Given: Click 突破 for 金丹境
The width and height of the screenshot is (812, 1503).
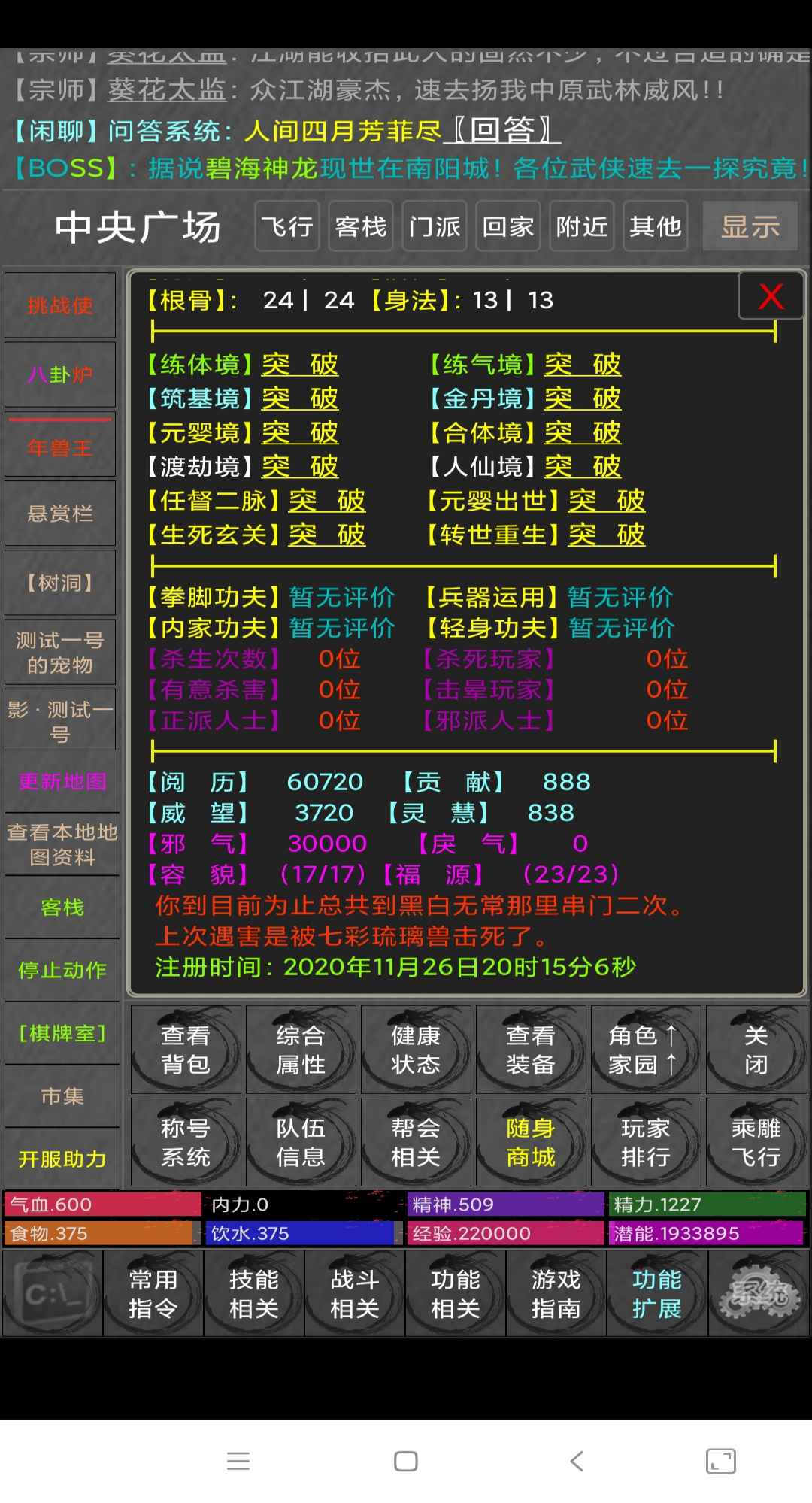Looking at the screenshot, I should pos(583,398).
